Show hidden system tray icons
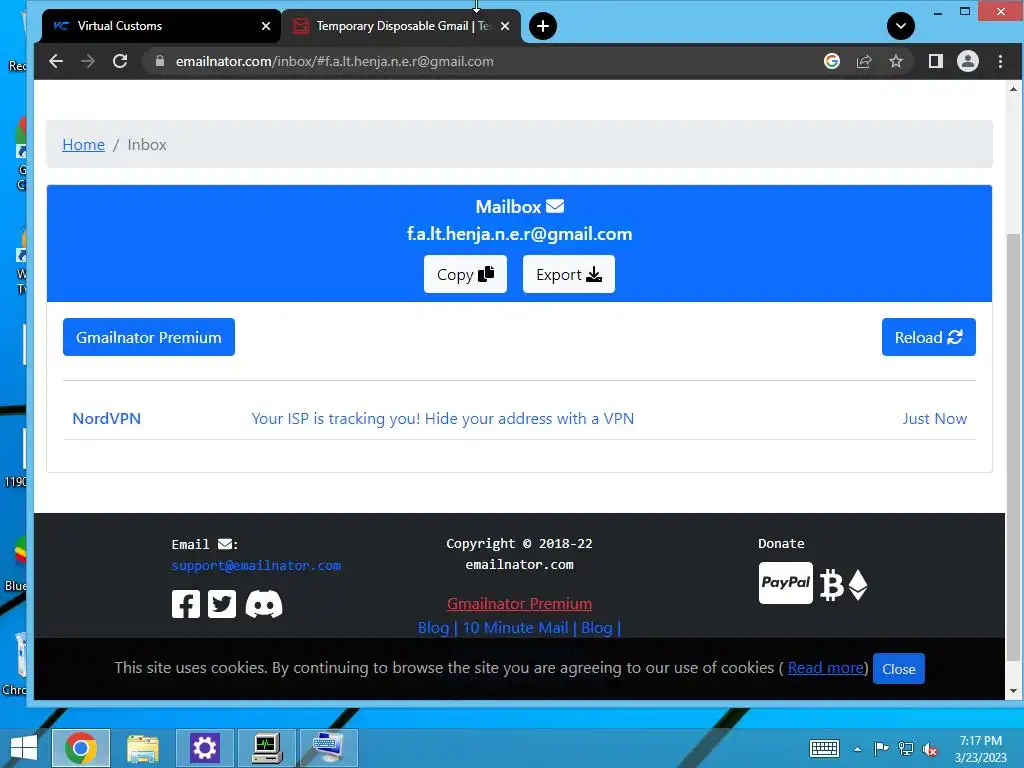 [857, 749]
